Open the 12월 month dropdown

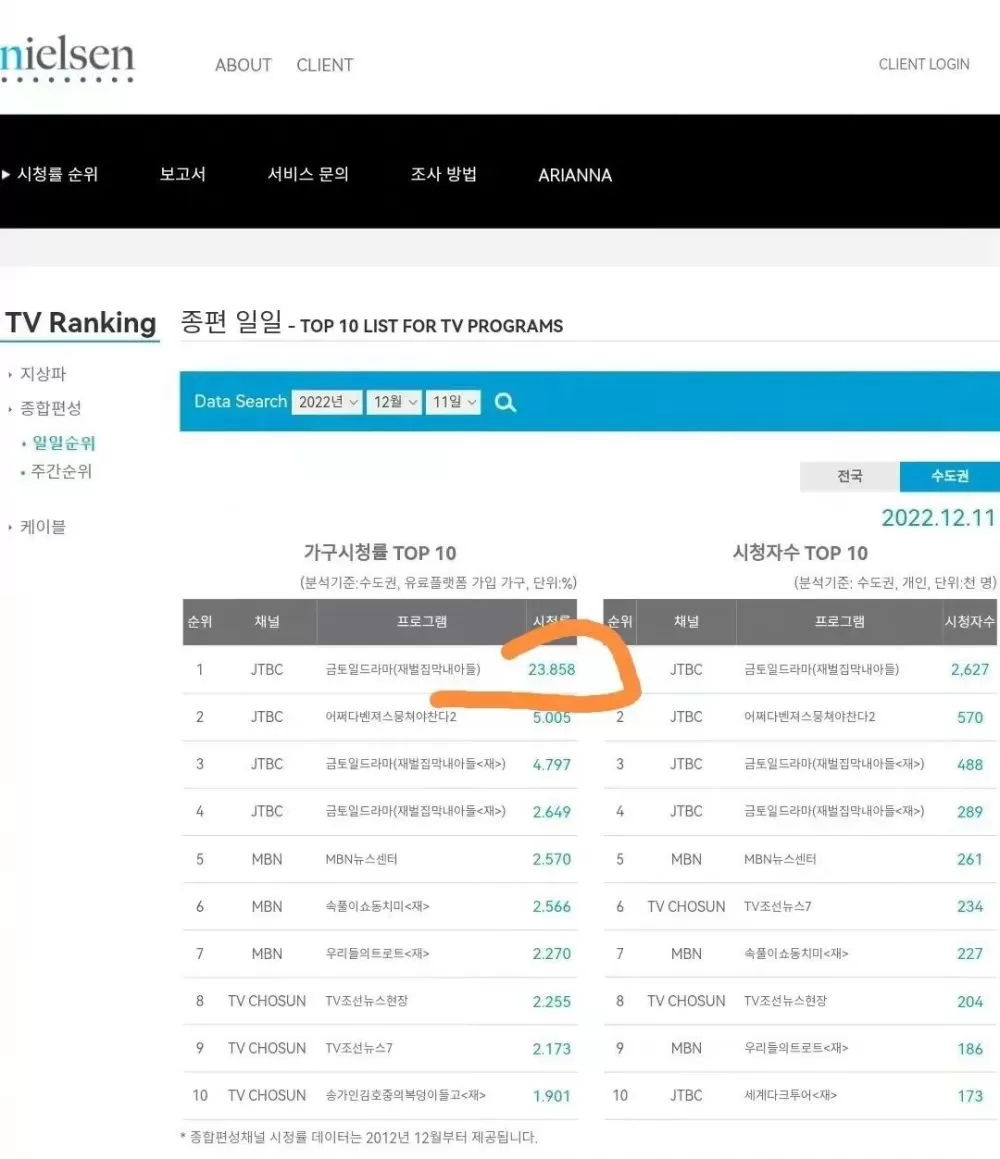pos(395,402)
